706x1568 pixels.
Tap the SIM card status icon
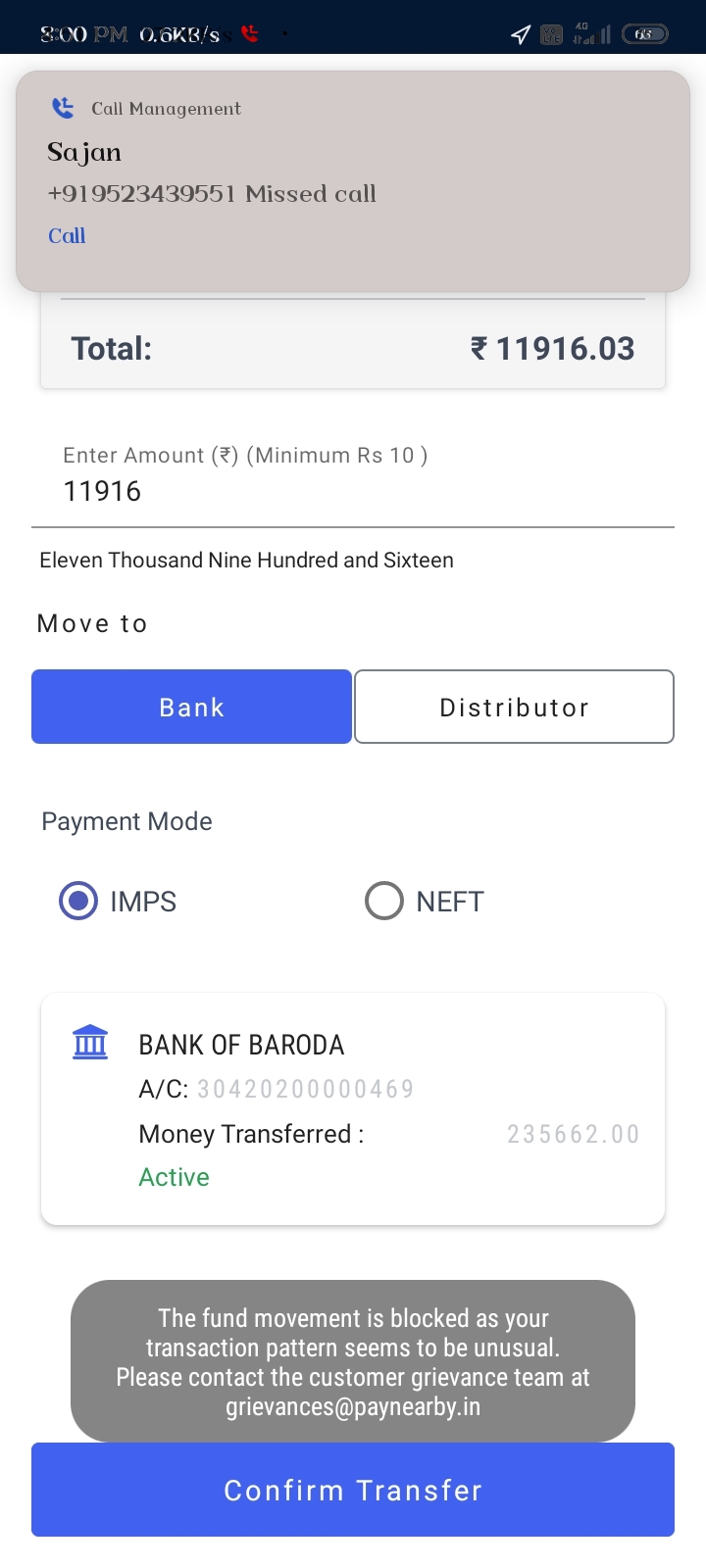point(551,35)
